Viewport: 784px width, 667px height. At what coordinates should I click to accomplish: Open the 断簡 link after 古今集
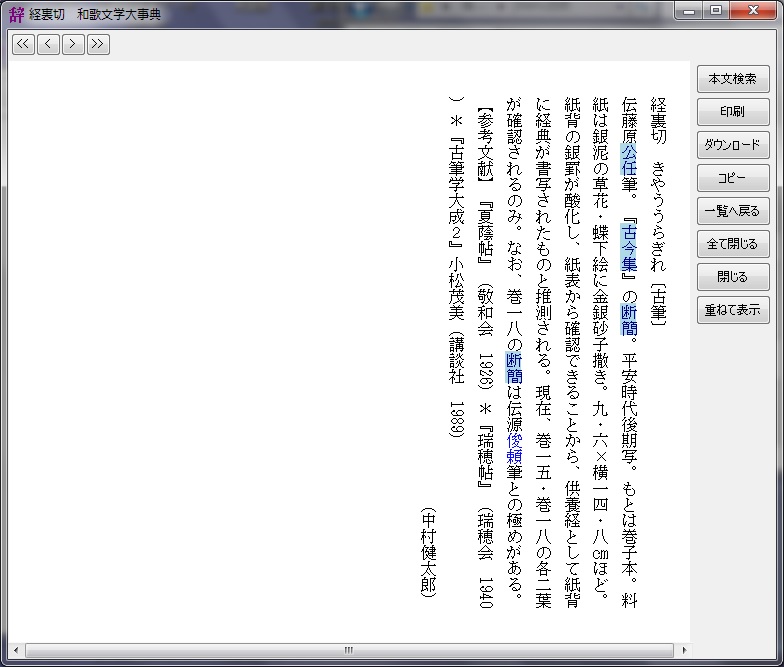(630, 320)
